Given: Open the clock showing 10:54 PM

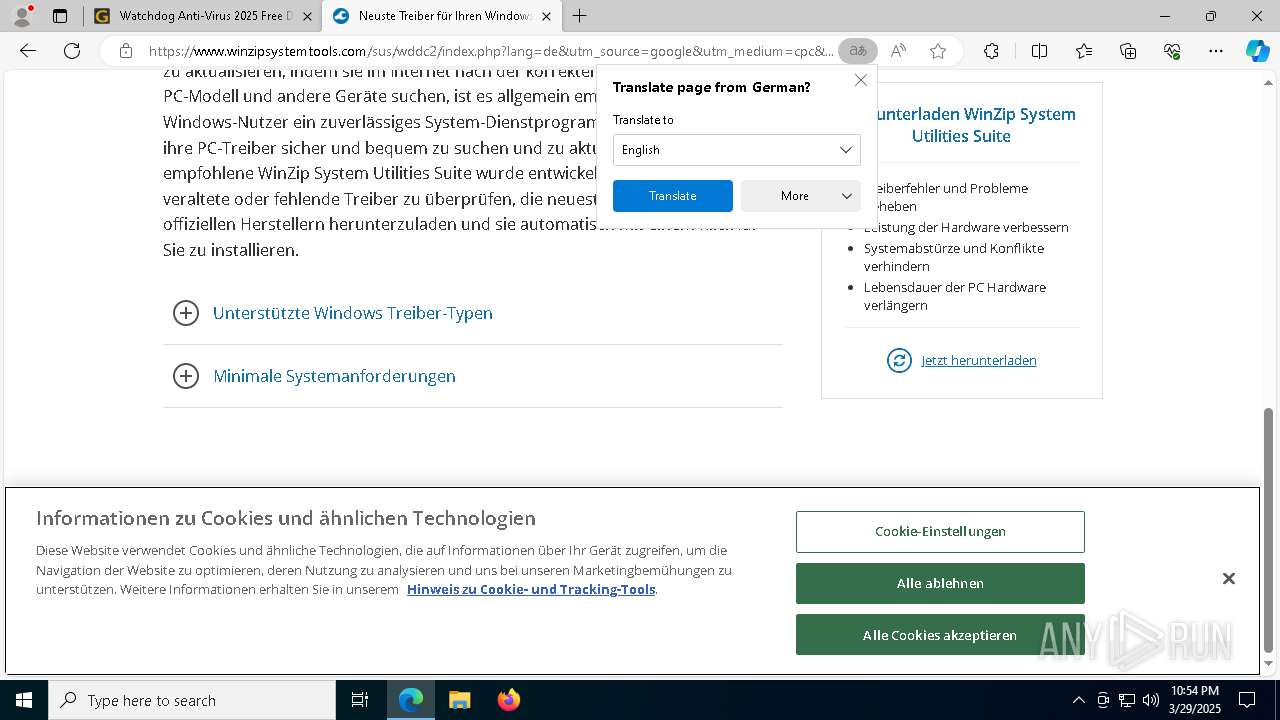Looking at the screenshot, I should coord(1195,700).
